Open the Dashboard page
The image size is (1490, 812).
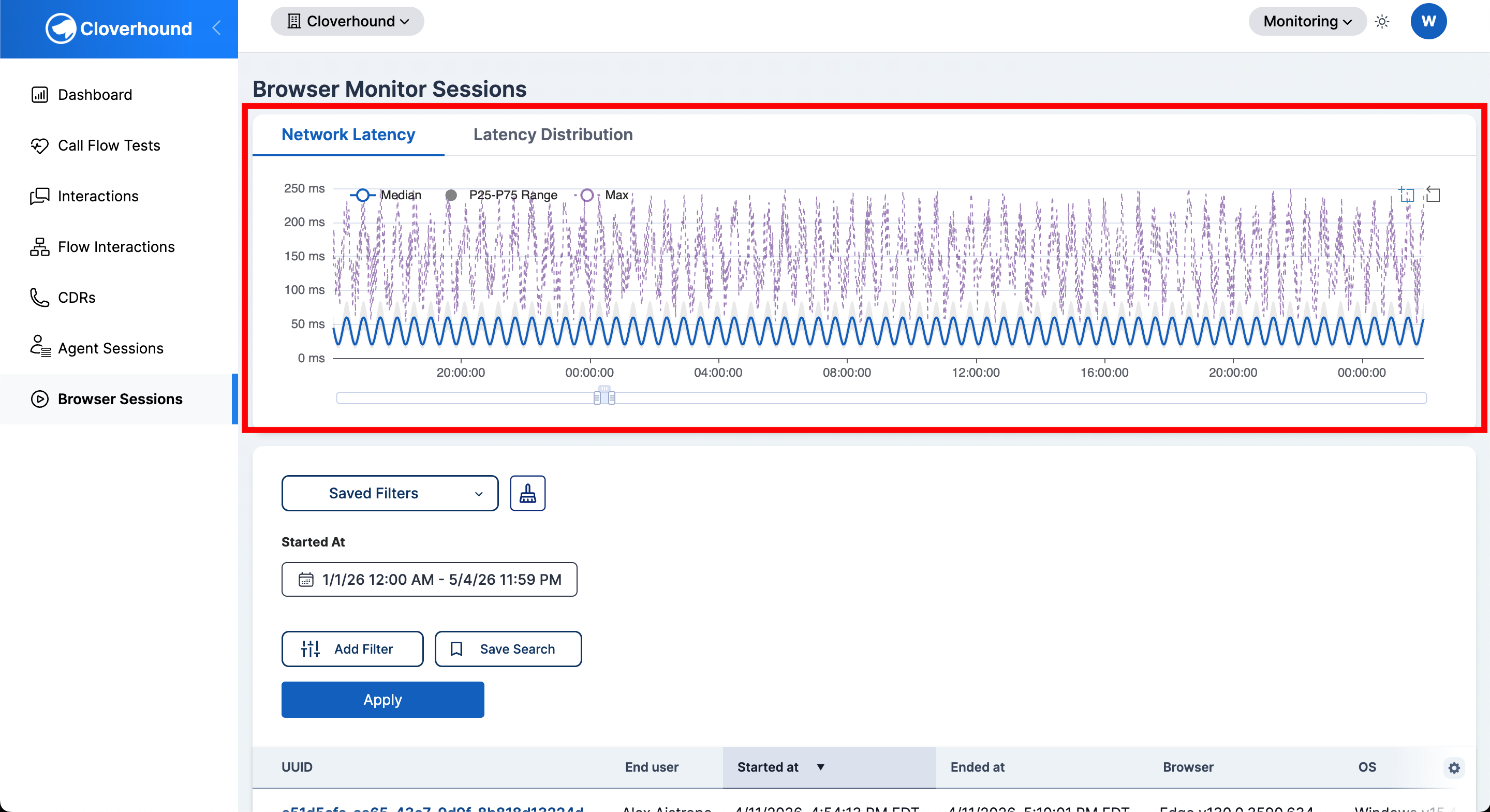pyautogui.click(x=119, y=94)
